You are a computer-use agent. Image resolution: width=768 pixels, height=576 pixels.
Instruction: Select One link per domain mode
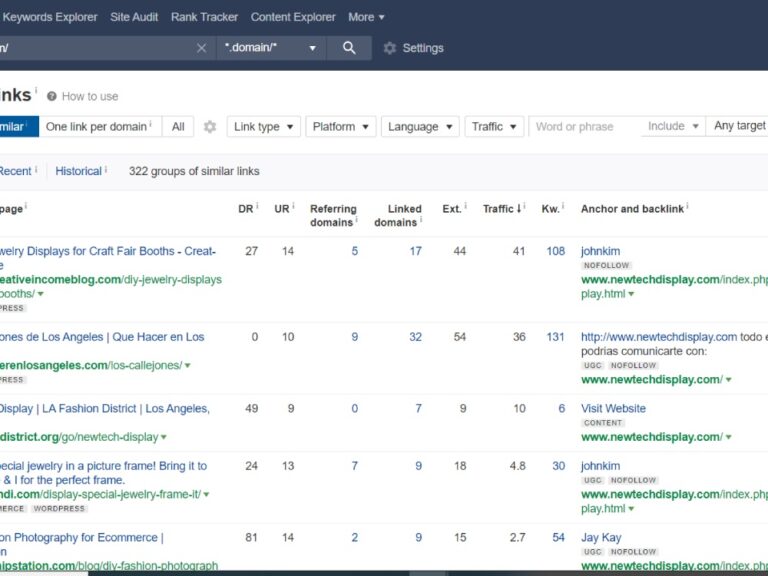coord(100,127)
